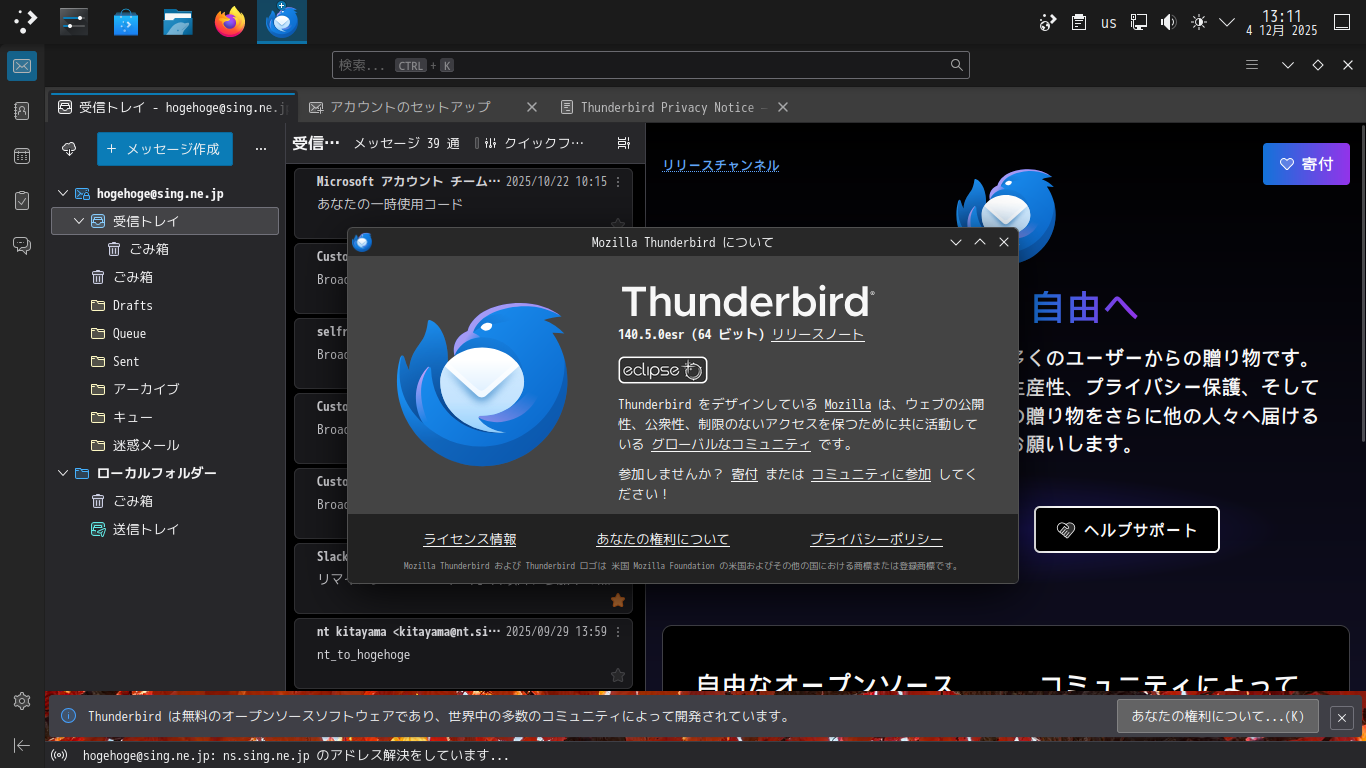
Task: Click the 寄付 link in About dialog
Action: (x=745, y=475)
